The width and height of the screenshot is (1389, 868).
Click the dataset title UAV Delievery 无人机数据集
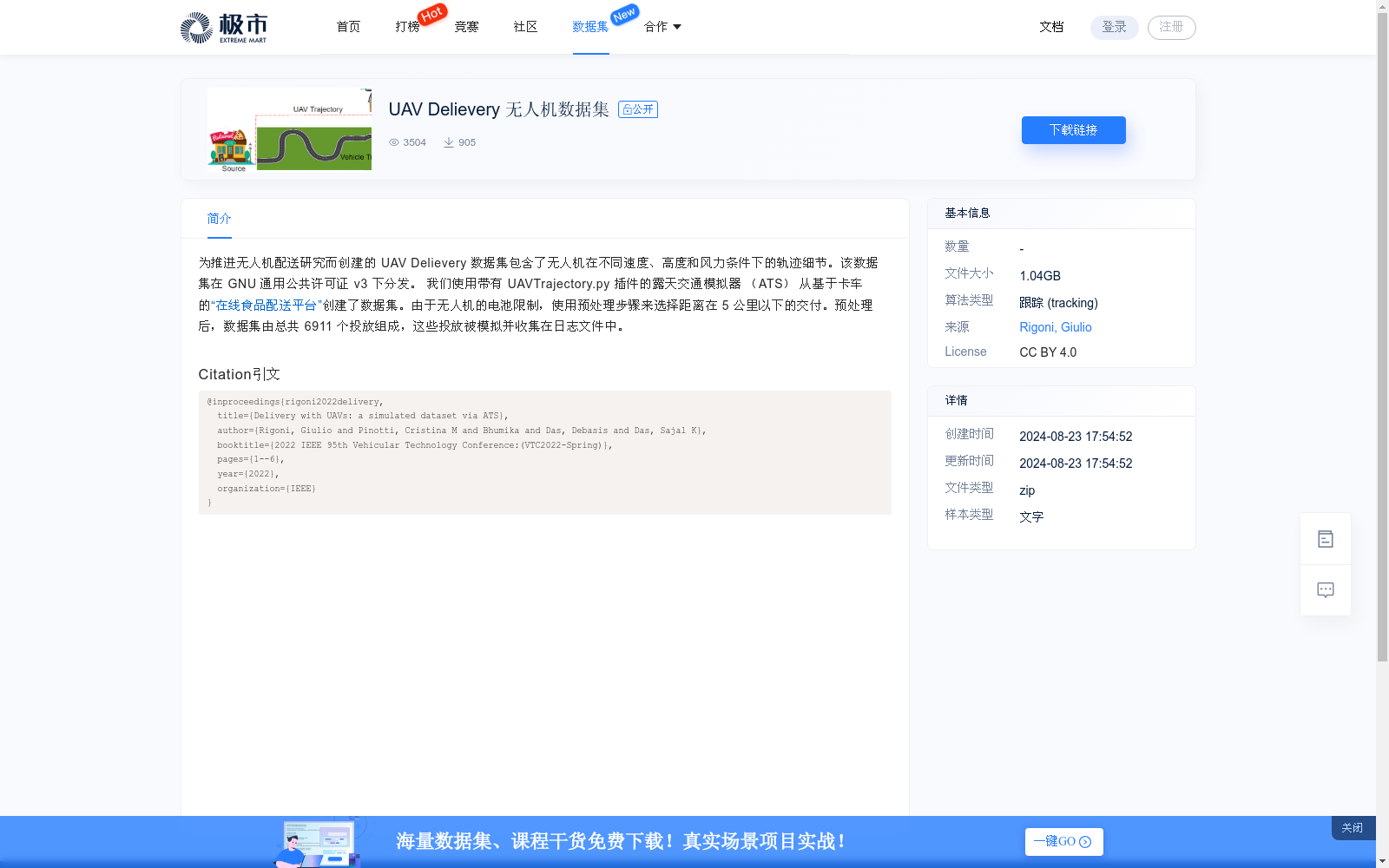pos(498,109)
